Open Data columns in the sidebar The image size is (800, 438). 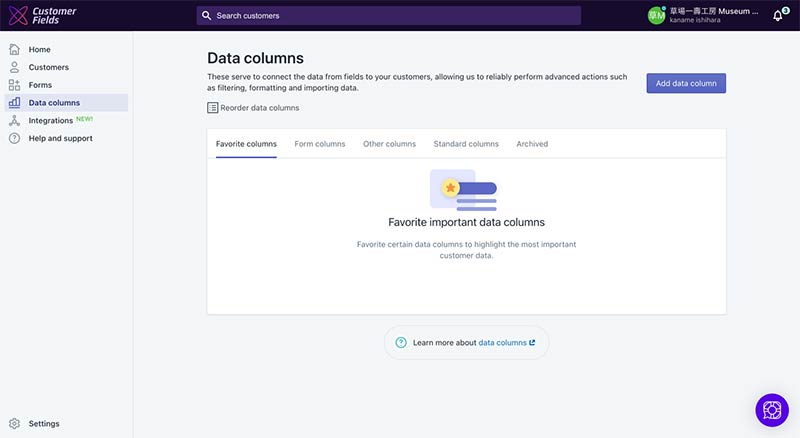54,103
